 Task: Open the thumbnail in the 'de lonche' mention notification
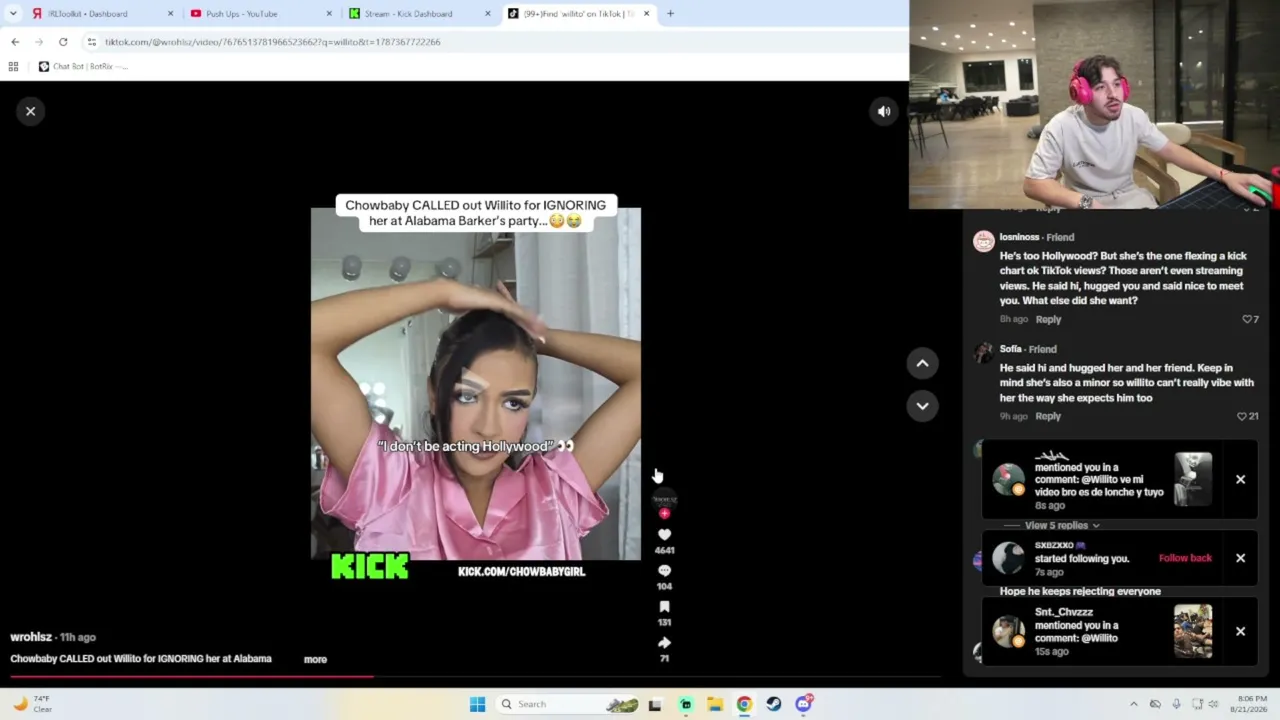point(1193,479)
